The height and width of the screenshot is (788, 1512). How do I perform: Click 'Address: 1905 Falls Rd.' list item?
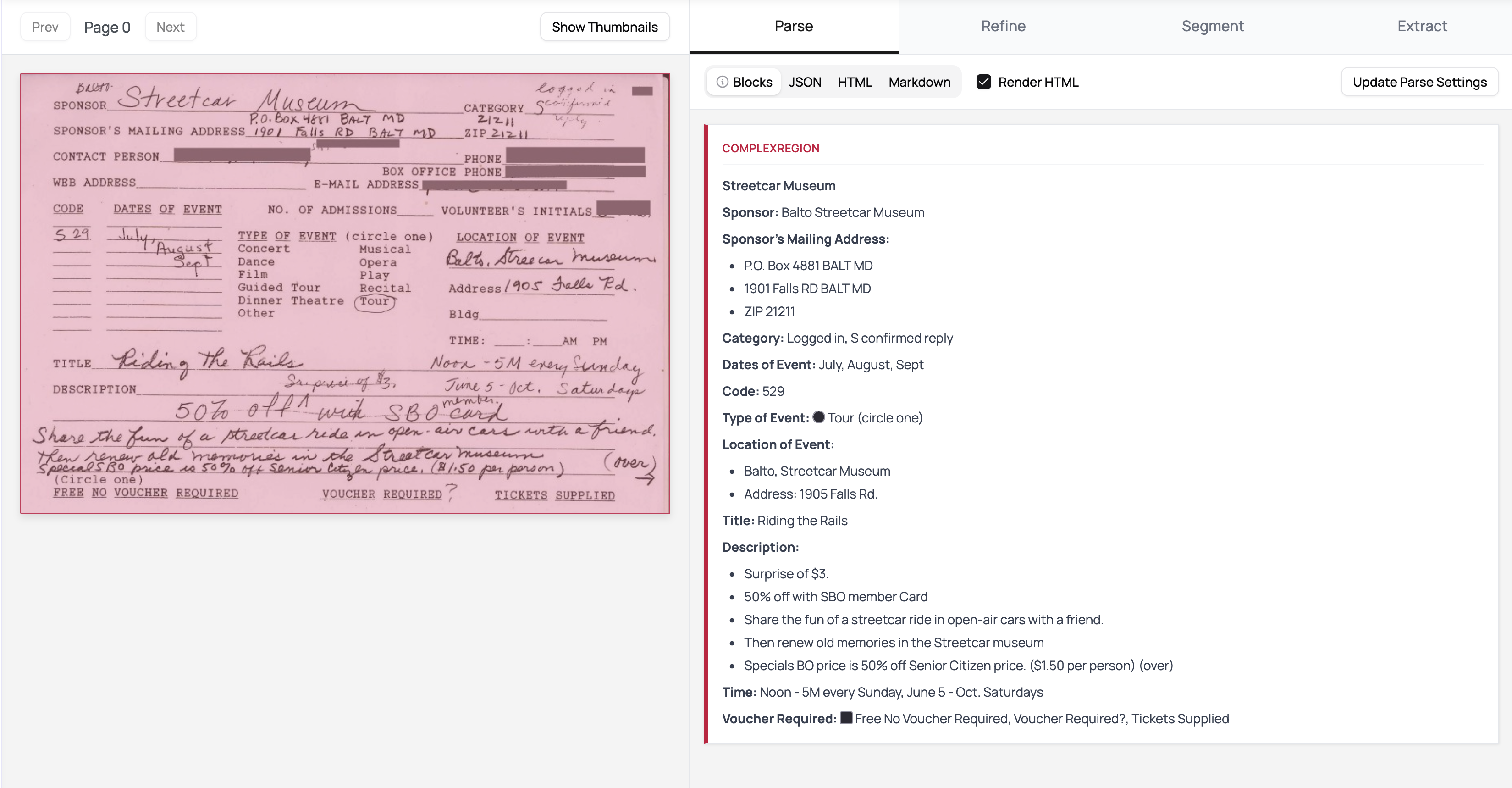tap(811, 494)
